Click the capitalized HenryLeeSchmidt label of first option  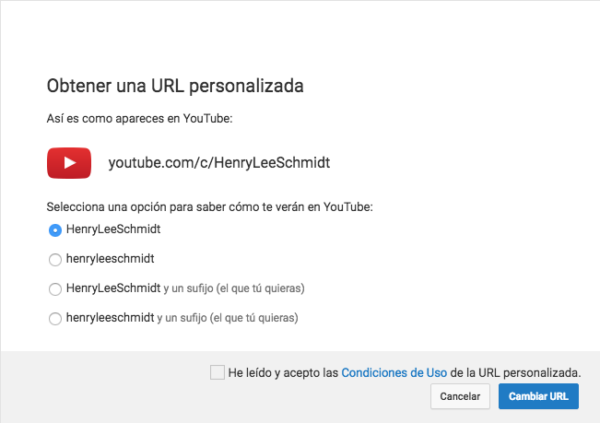coord(113,229)
